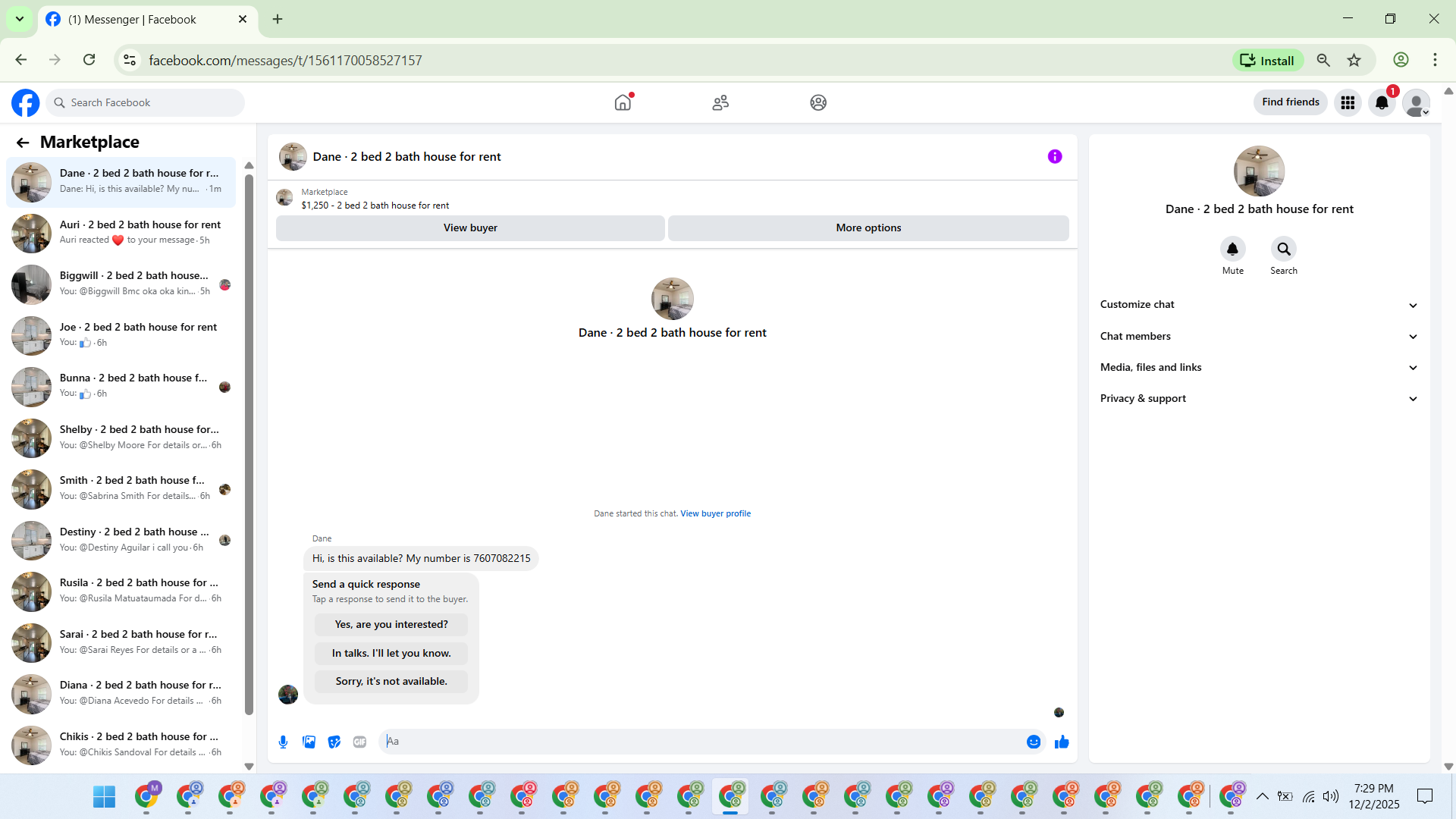Click the voice clip microphone icon
Viewport: 1456px width, 819px height.
(x=283, y=742)
